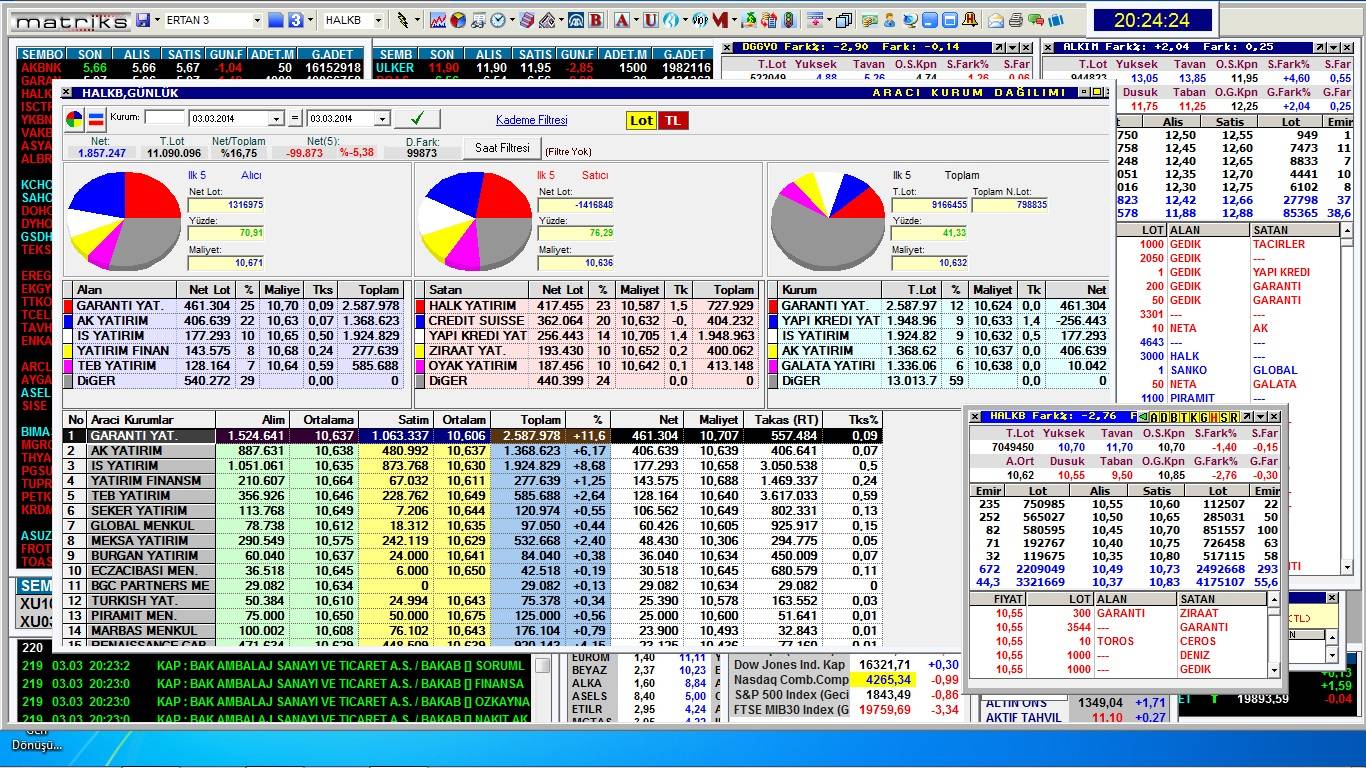Open the line chart icon in toolbar
The width and height of the screenshot is (1366, 768).
pos(438,20)
